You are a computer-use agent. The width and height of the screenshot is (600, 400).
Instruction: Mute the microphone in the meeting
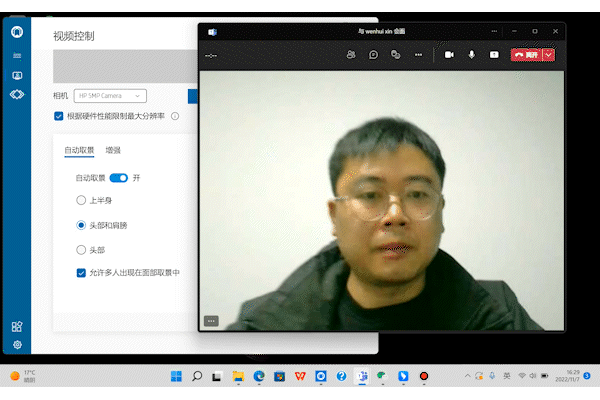pos(471,54)
